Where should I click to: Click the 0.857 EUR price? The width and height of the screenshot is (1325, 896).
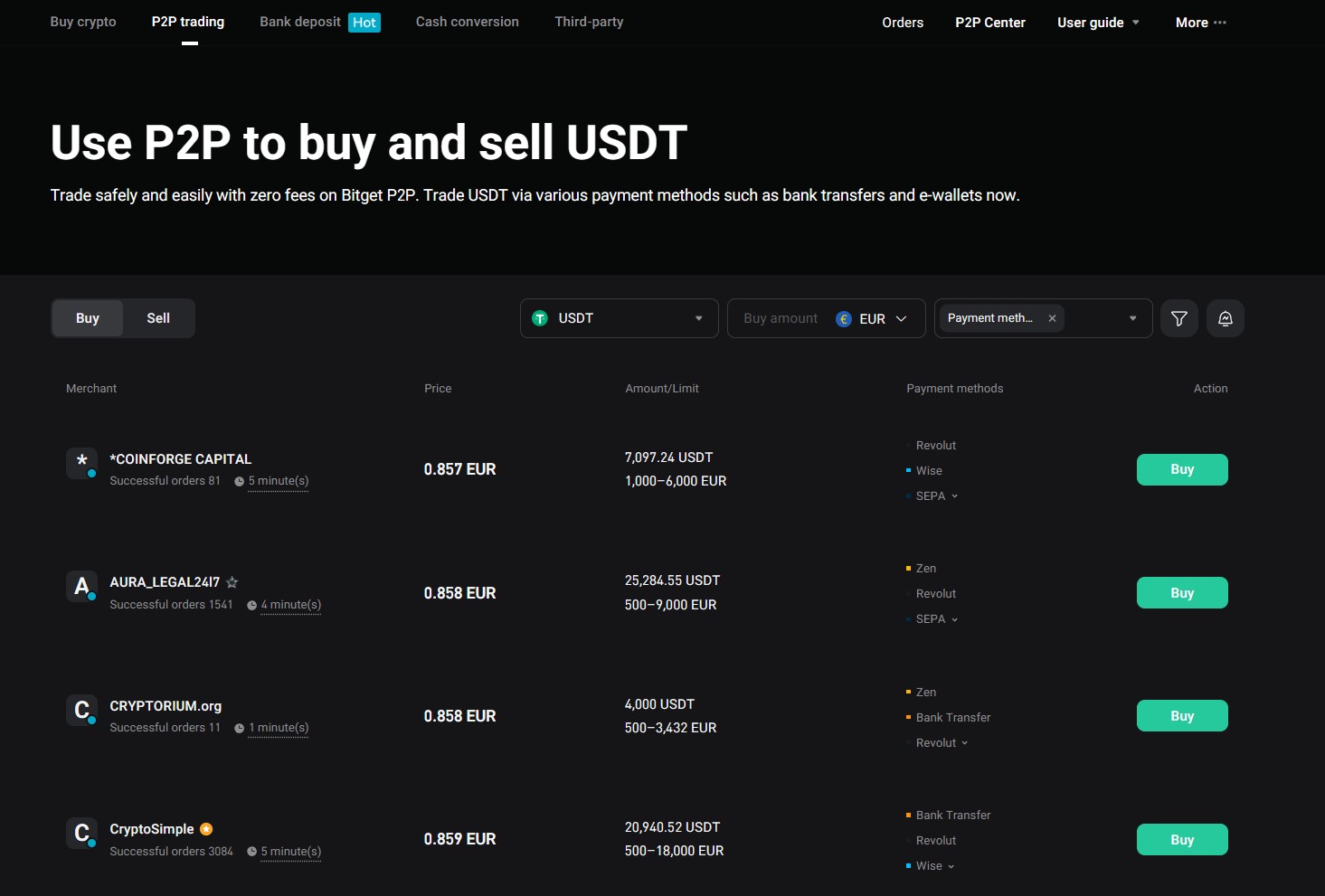pyautogui.click(x=460, y=469)
